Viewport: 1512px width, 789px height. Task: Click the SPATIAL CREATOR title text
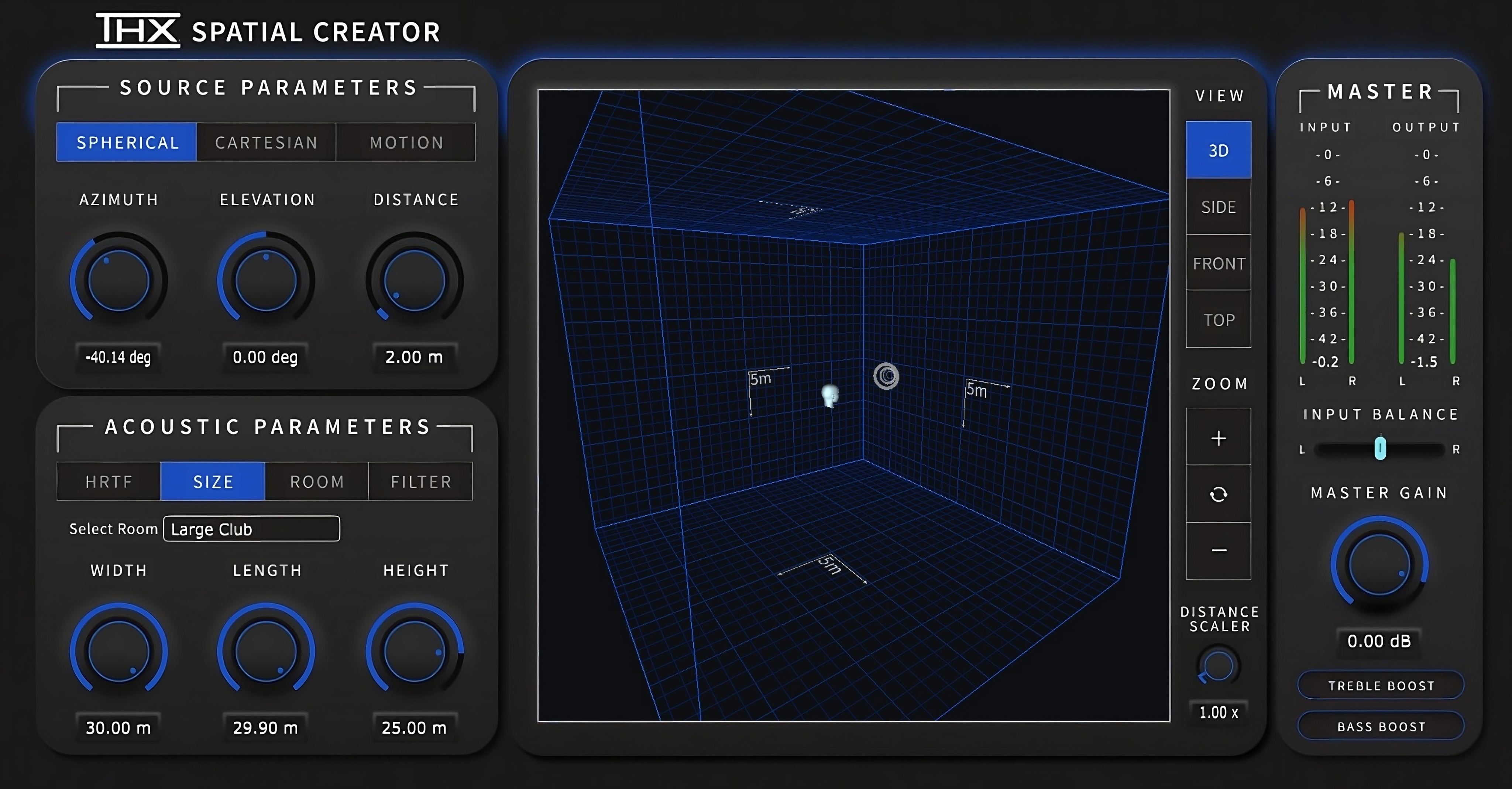316,32
